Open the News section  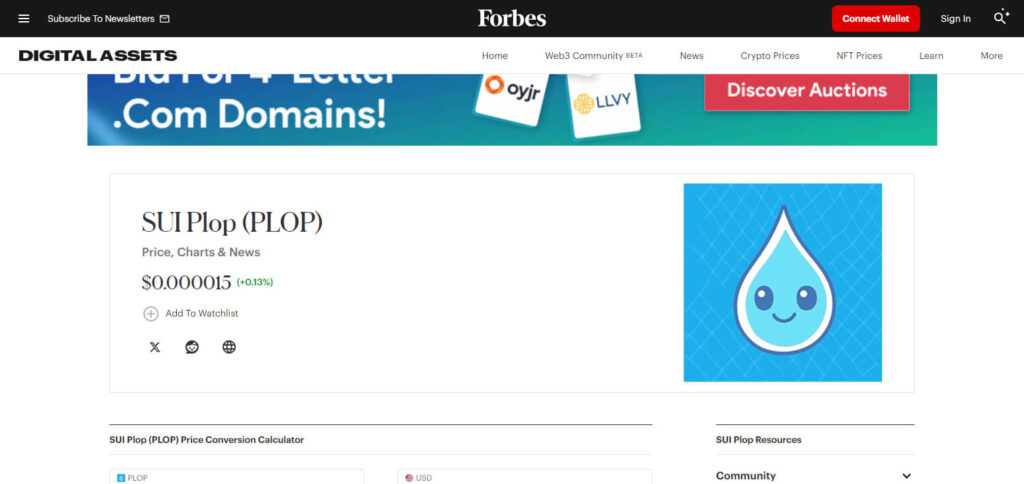[692, 56]
